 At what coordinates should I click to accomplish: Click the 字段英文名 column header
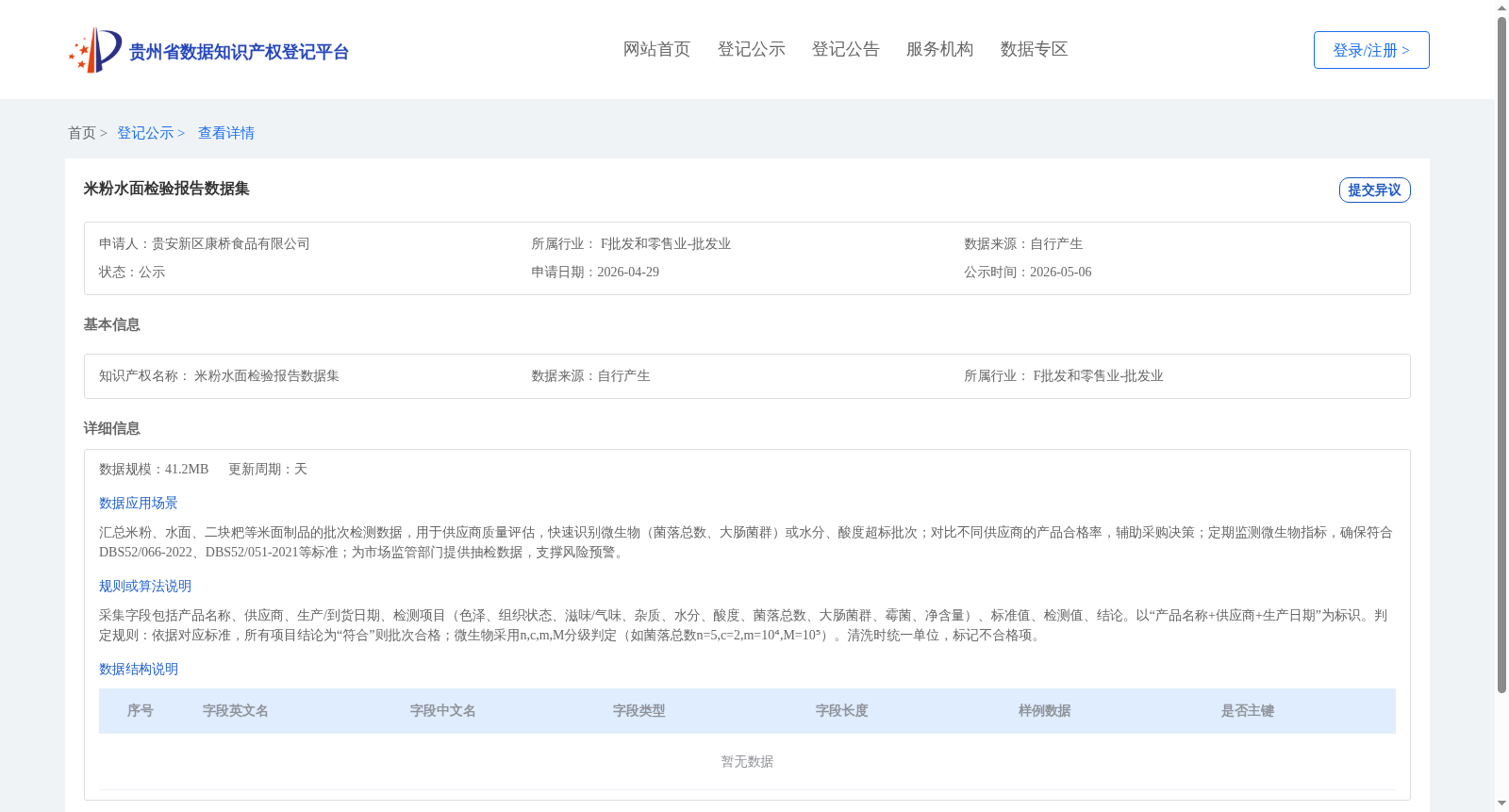coord(236,711)
